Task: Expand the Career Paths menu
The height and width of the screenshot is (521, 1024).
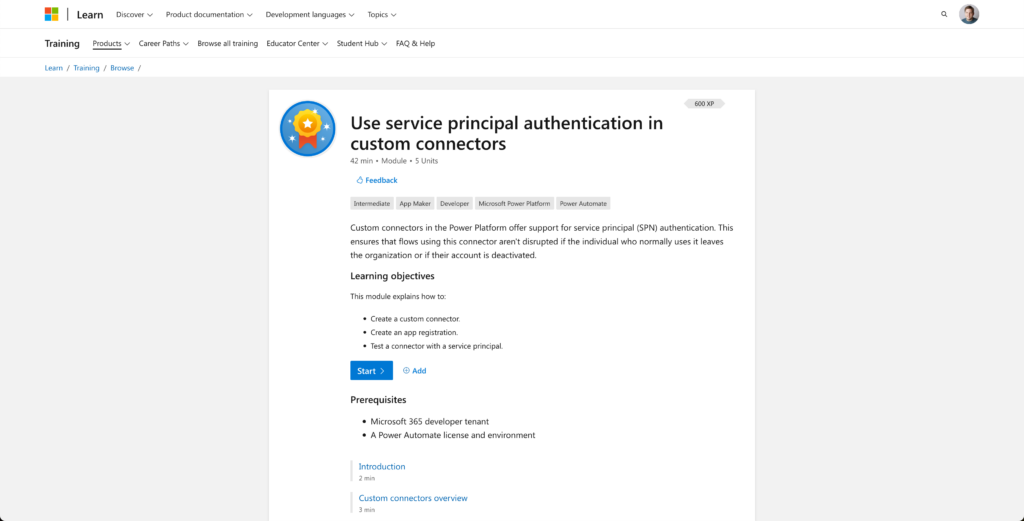Action: pos(164,44)
